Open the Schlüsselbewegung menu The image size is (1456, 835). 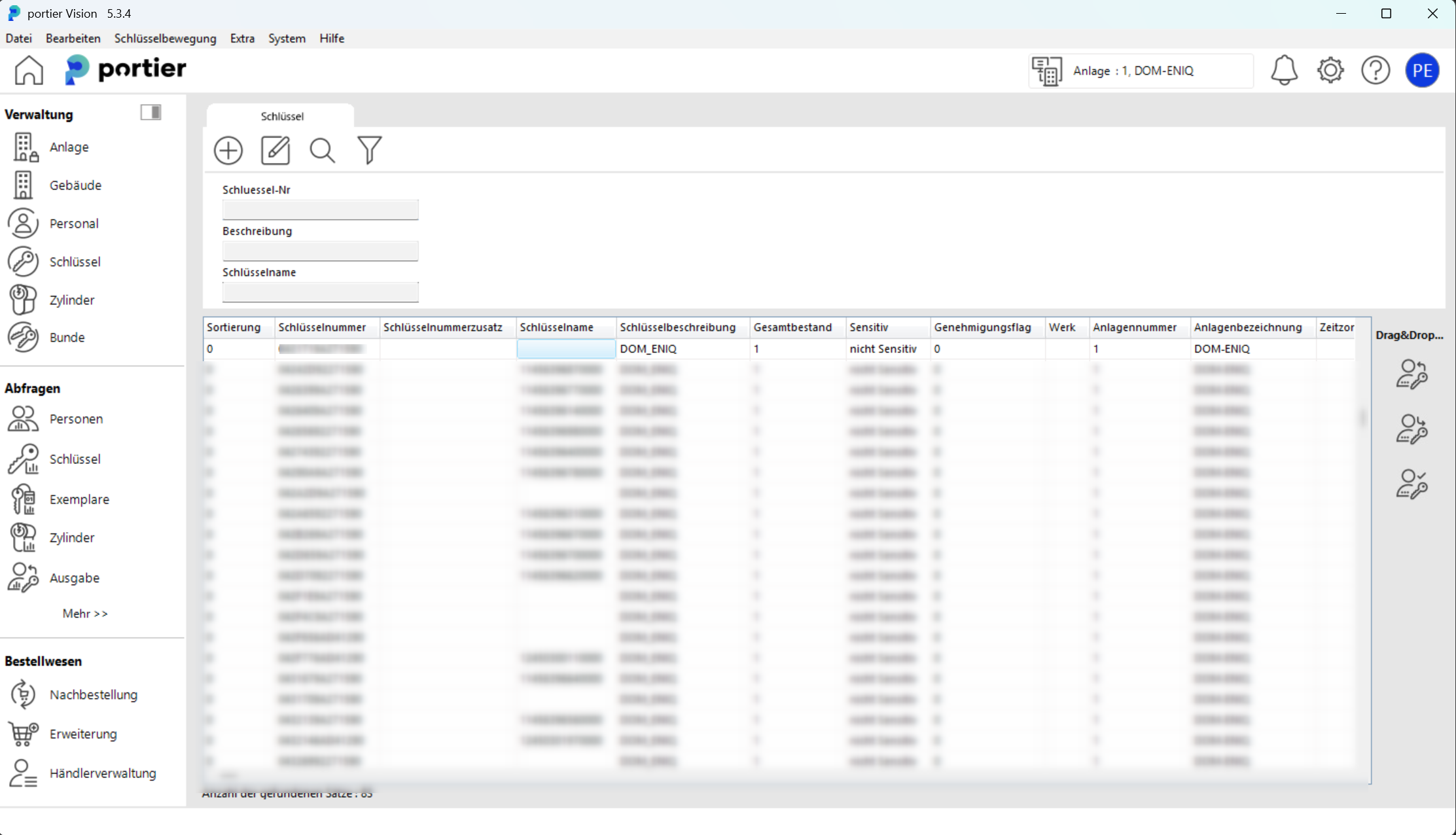[165, 38]
